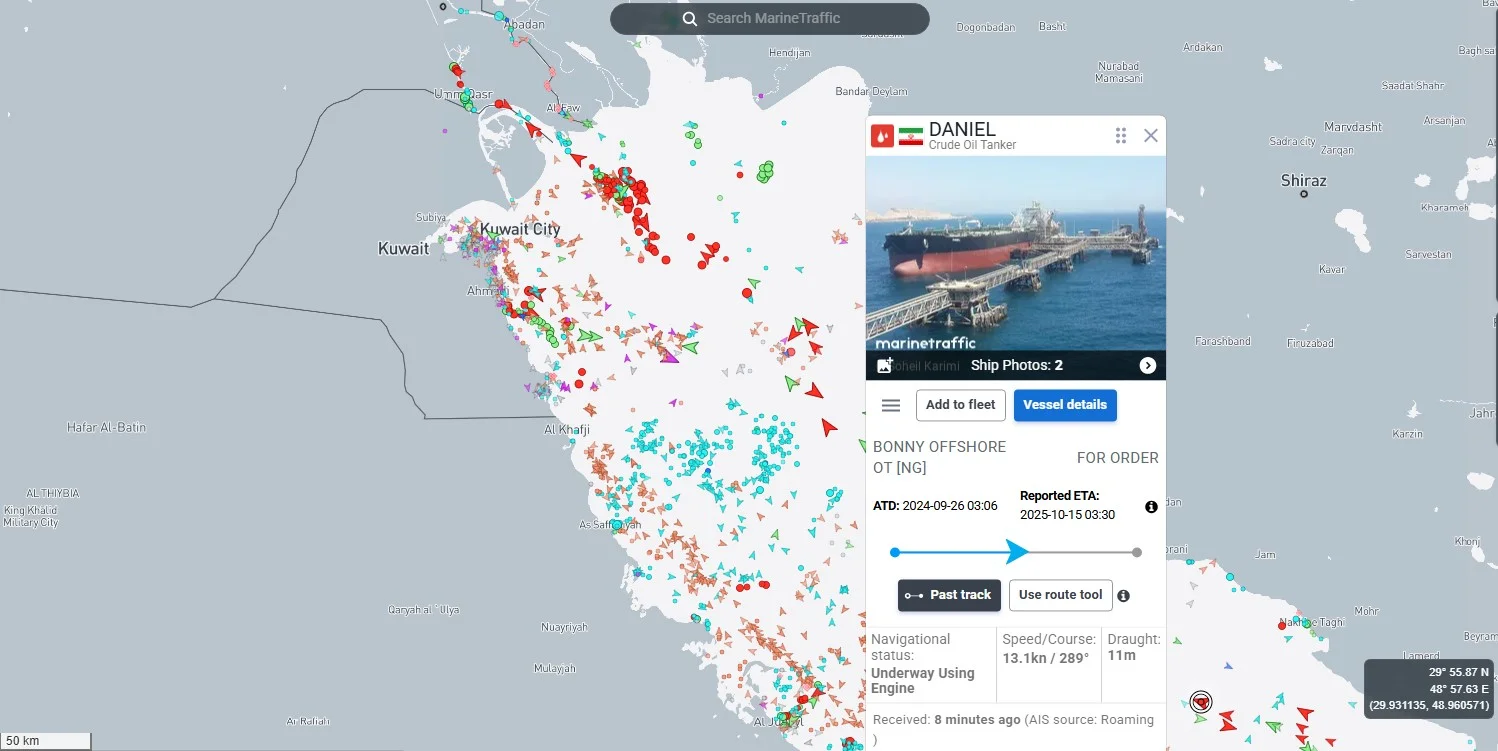Select the circled red vessel marker on map
Viewport: 1498px width, 751px height.
pyautogui.click(x=1201, y=702)
